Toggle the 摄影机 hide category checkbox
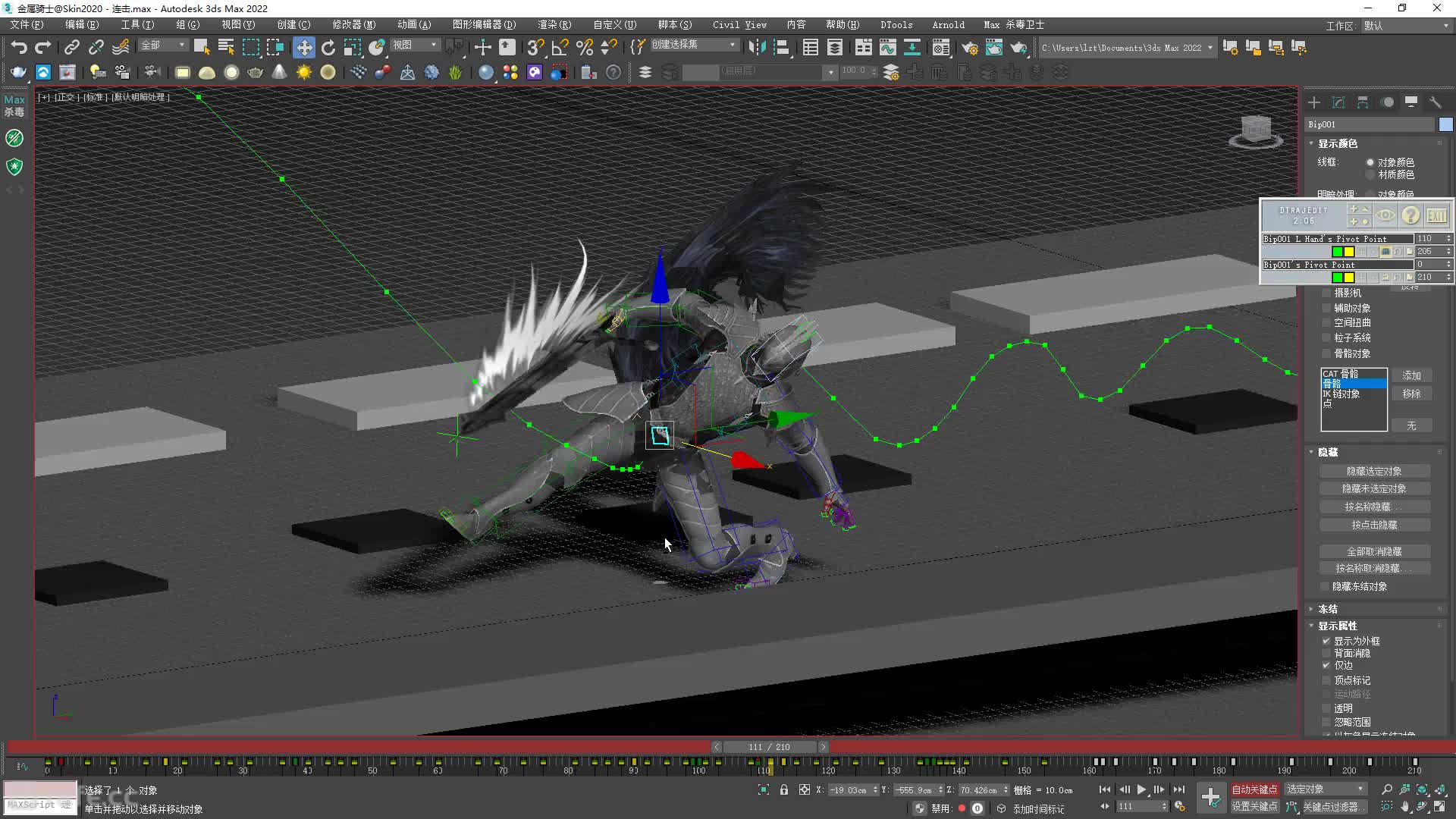Screen dimensions: 1456x819 click(x=1326, y=293)
